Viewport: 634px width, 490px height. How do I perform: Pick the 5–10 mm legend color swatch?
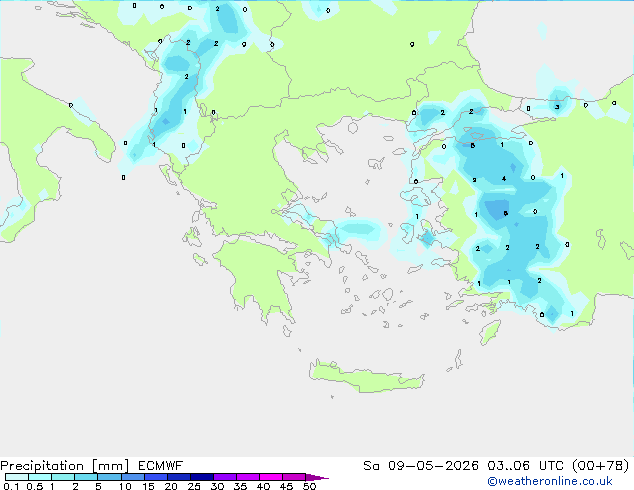click(109, 477)
